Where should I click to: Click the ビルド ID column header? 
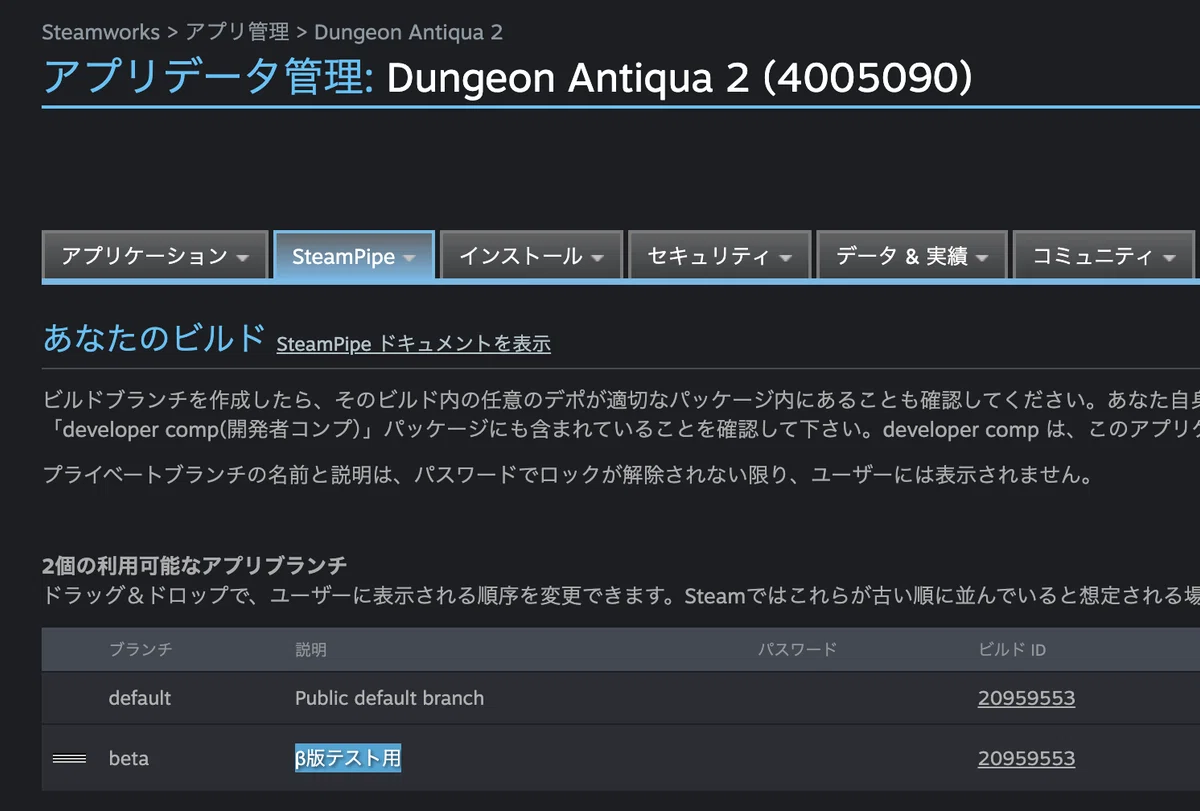(x=1012, y=650)
